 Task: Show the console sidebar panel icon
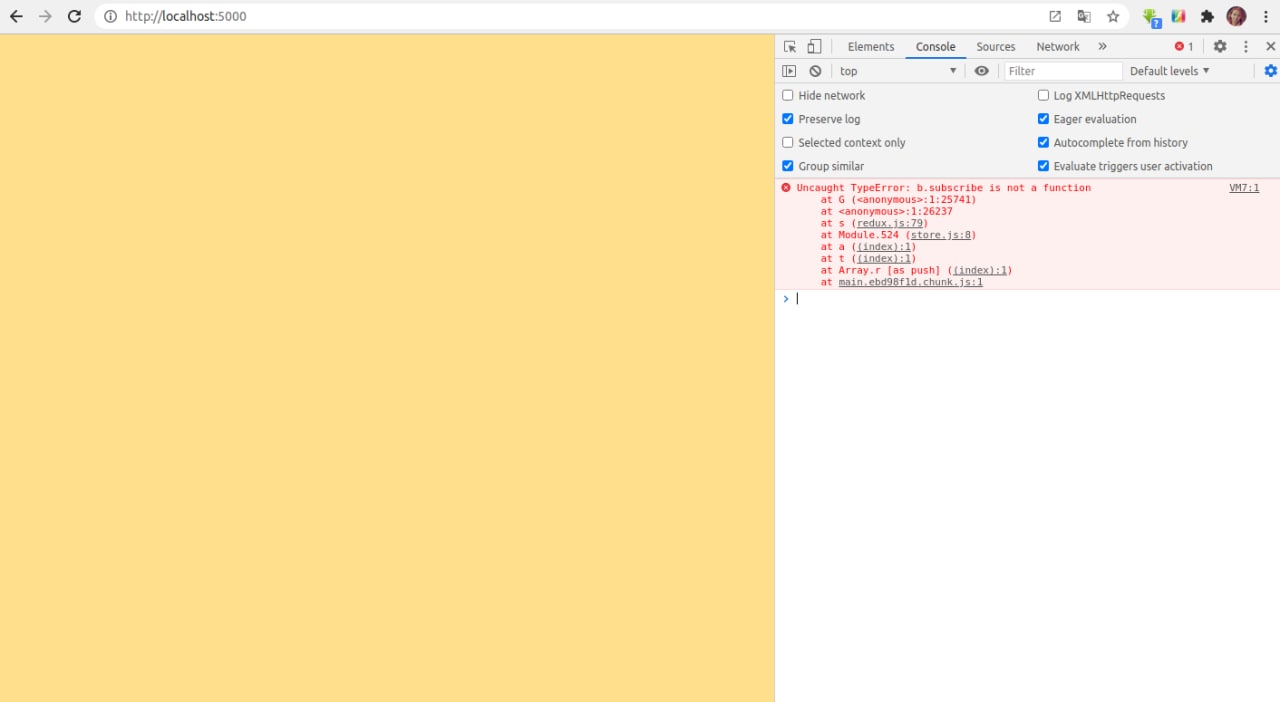pyautogui.click(x=789, y=71)
